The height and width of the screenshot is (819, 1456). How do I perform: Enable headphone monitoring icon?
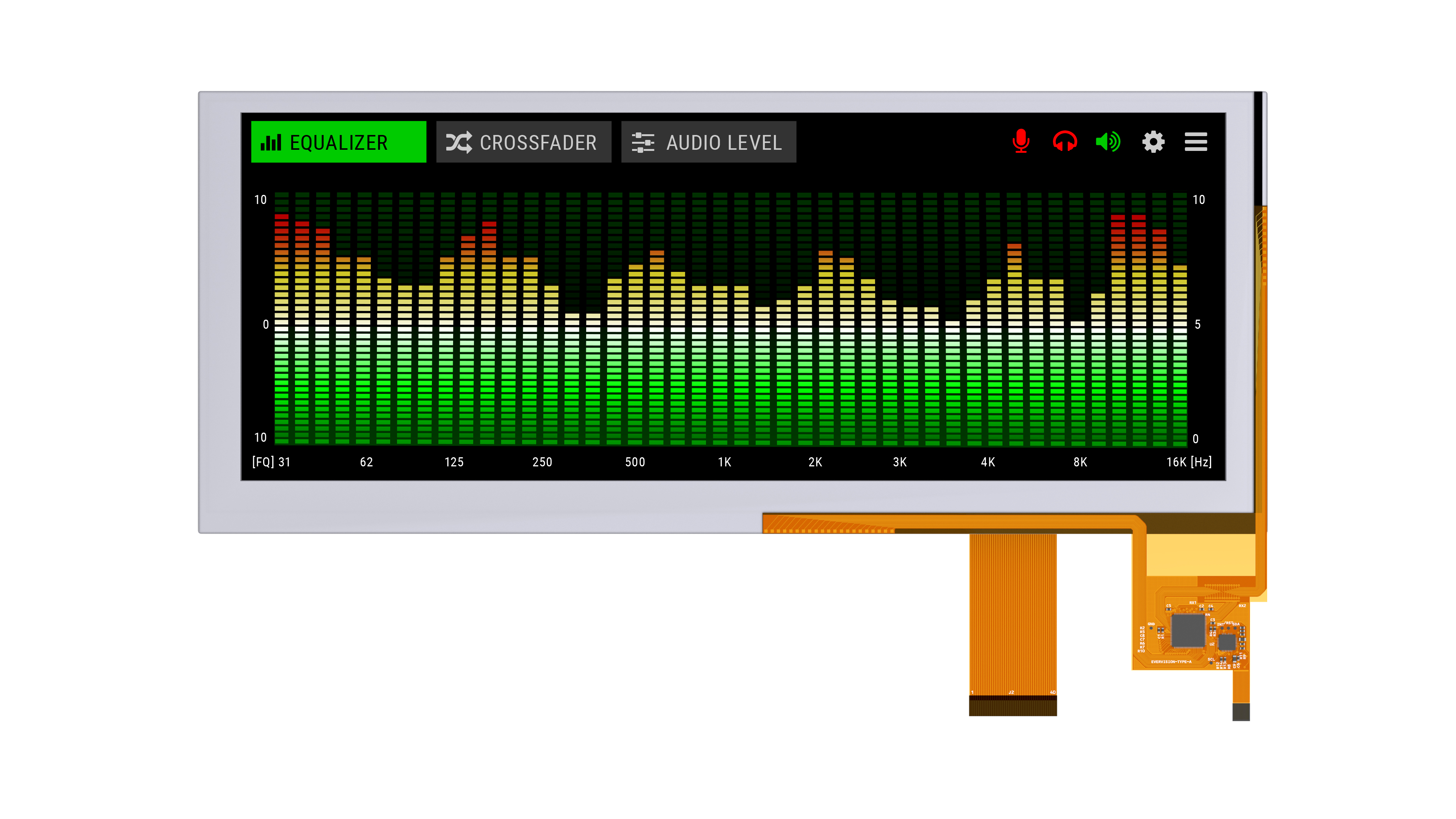pyautogui.click(x=1065, y=142)
